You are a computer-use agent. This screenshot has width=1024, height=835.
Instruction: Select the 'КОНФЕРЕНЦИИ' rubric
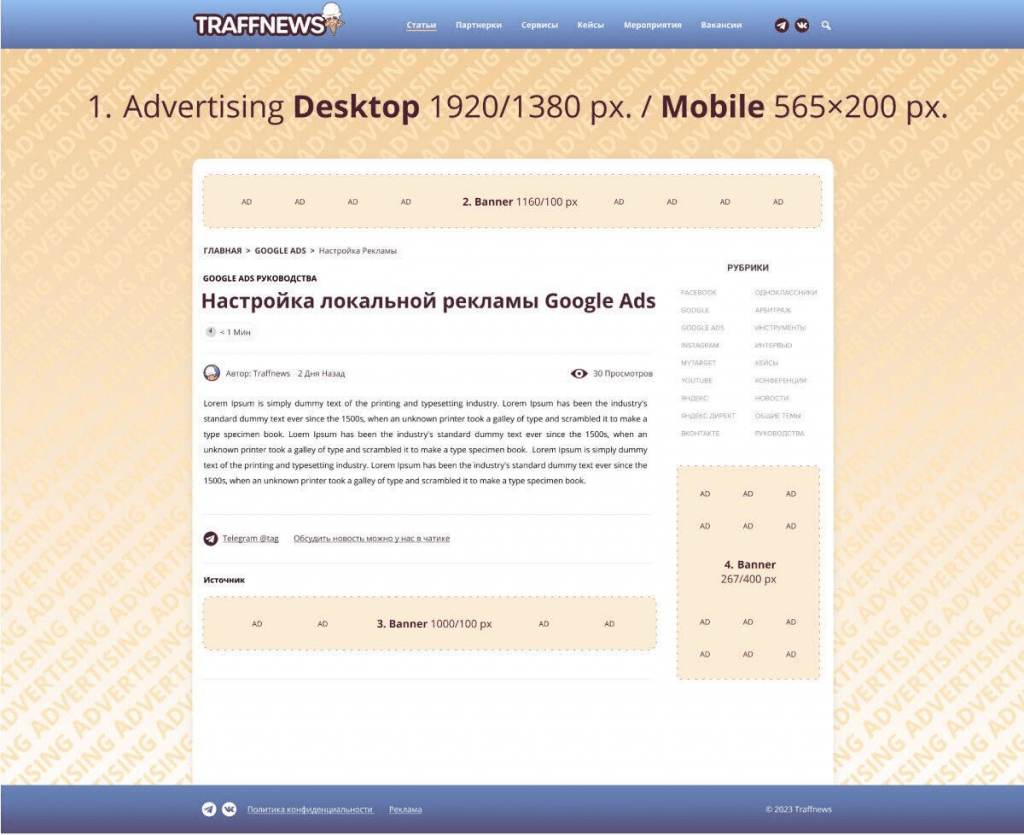(780, 381)
